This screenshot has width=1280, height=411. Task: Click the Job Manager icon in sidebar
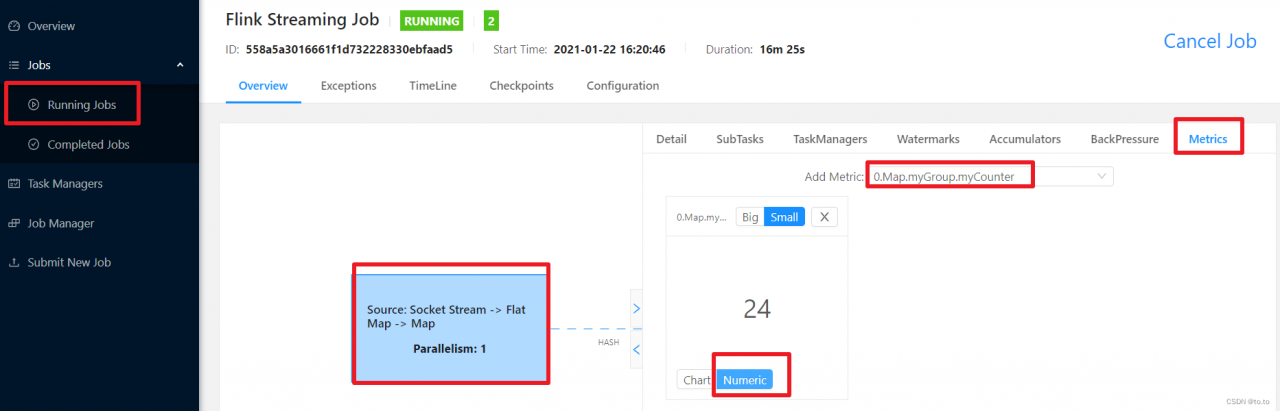pyautogui.click(x=14, y=224)
